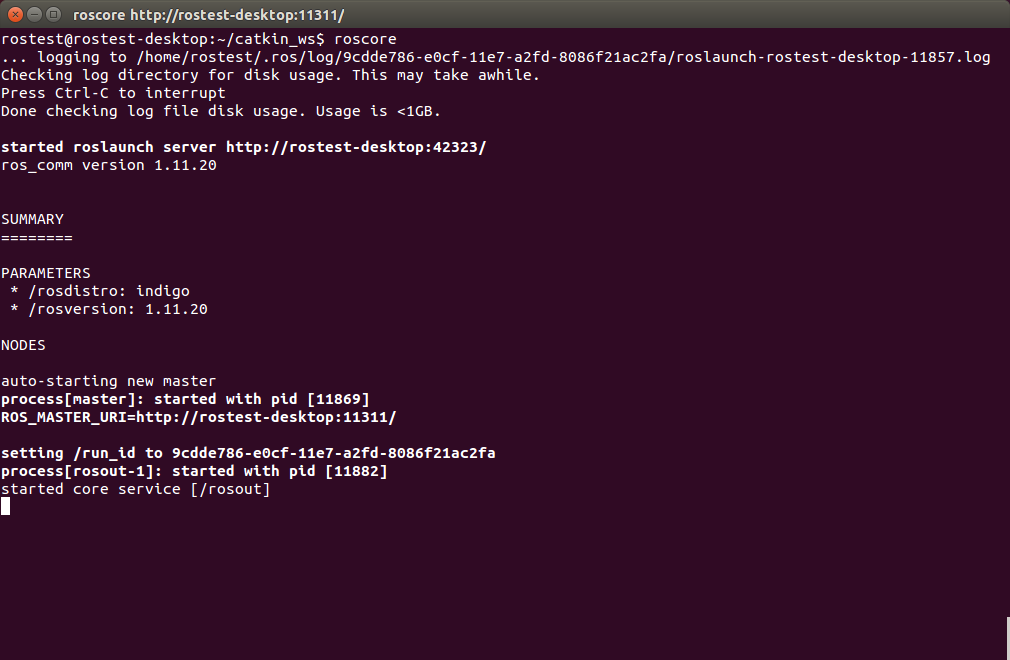Click the roslaunch log file path
1010x660 pixels.
562,57
